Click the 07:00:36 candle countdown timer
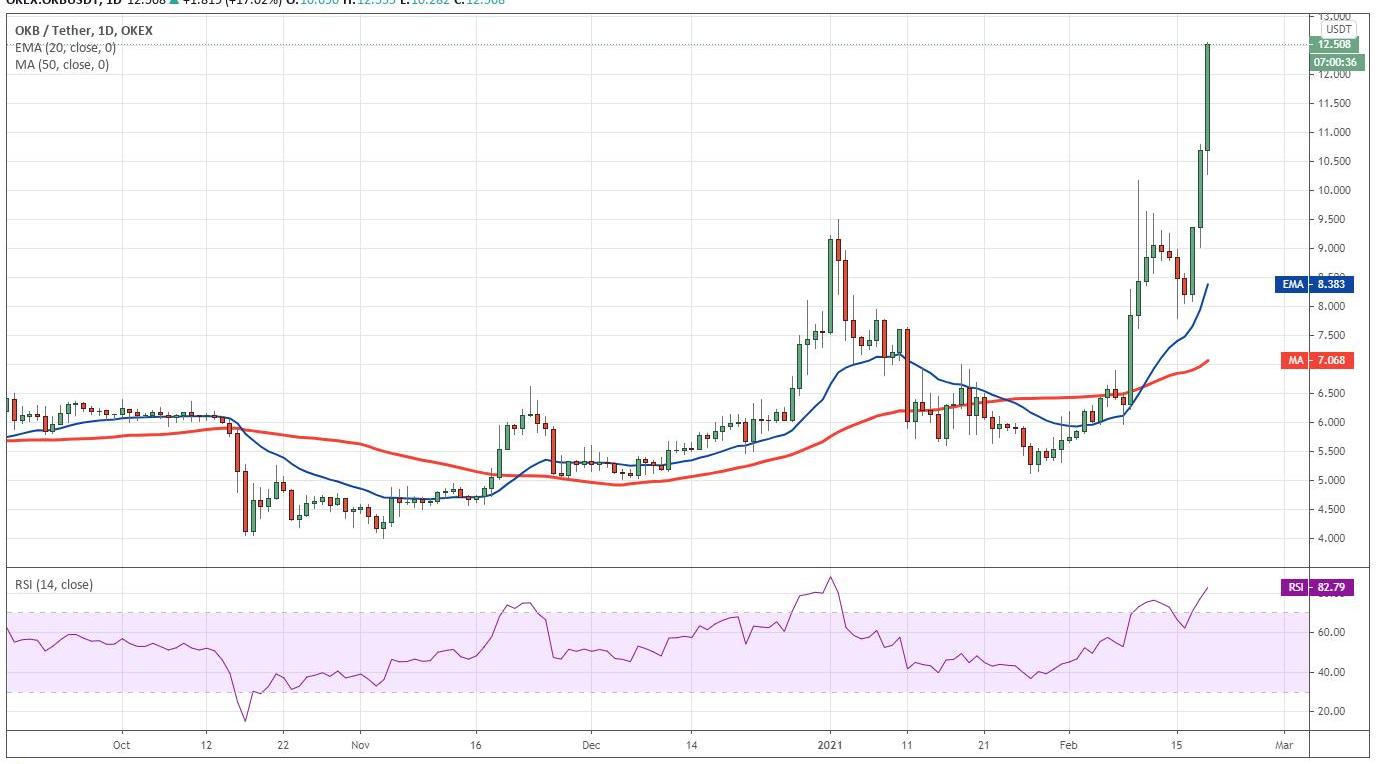This screenshot has height=764, width=1376. pos(1335,62)
